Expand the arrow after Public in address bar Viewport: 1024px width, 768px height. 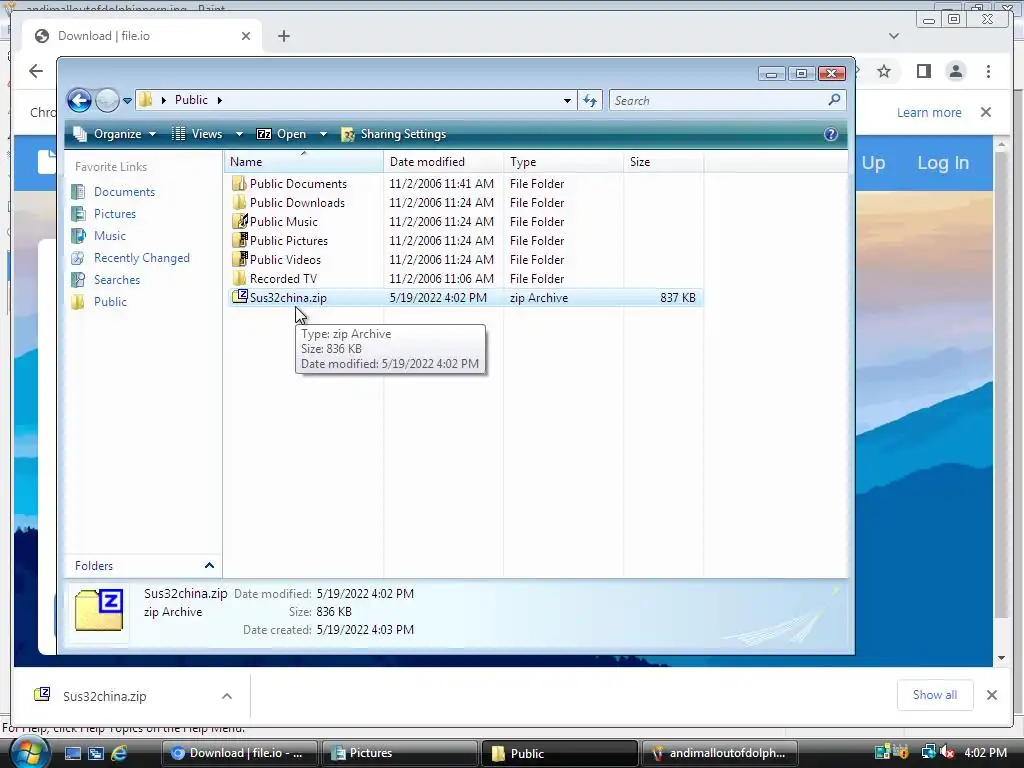point(220,100)
